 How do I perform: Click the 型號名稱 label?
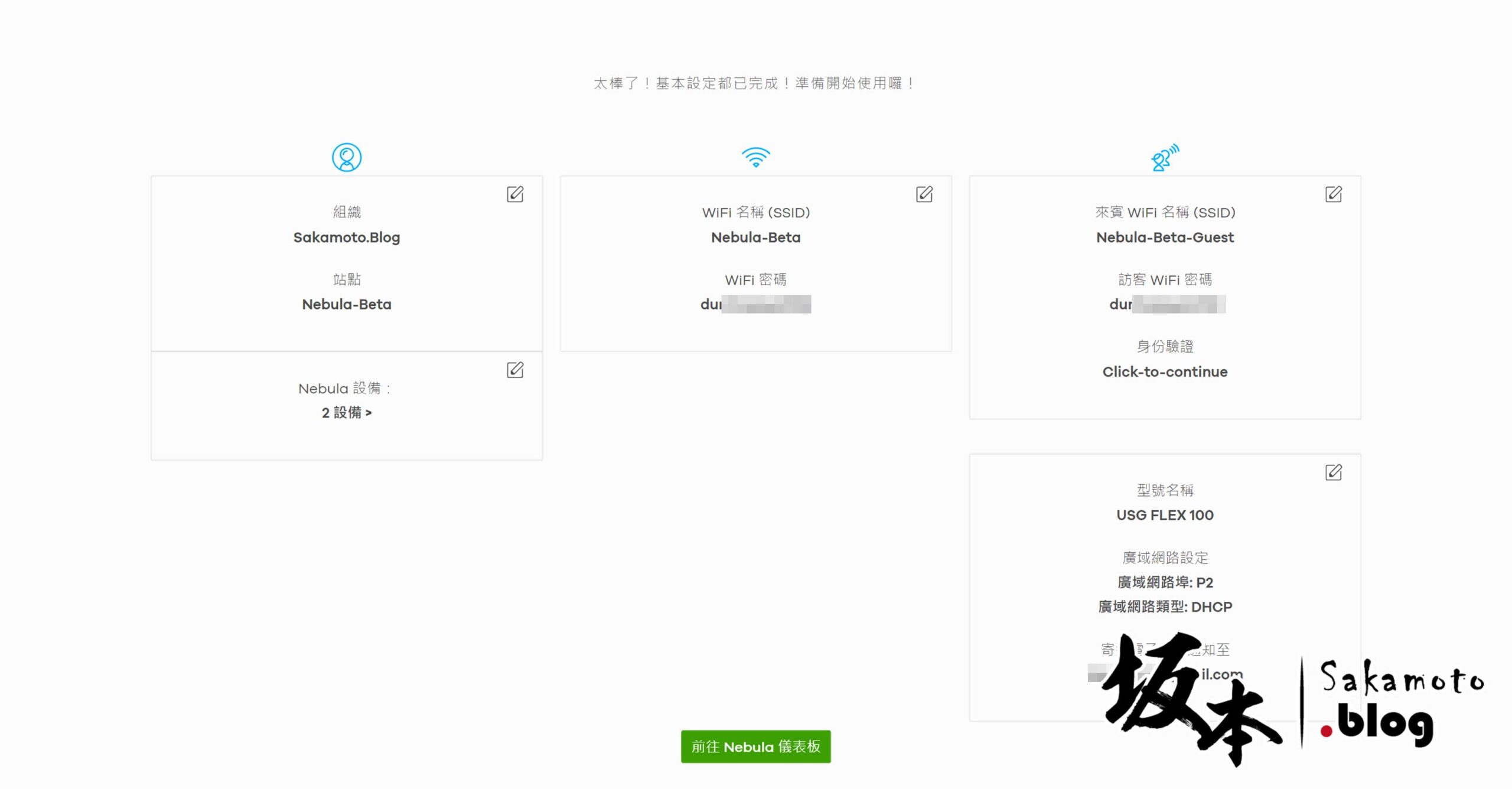pyautogui.click(x=1165, y=490)
